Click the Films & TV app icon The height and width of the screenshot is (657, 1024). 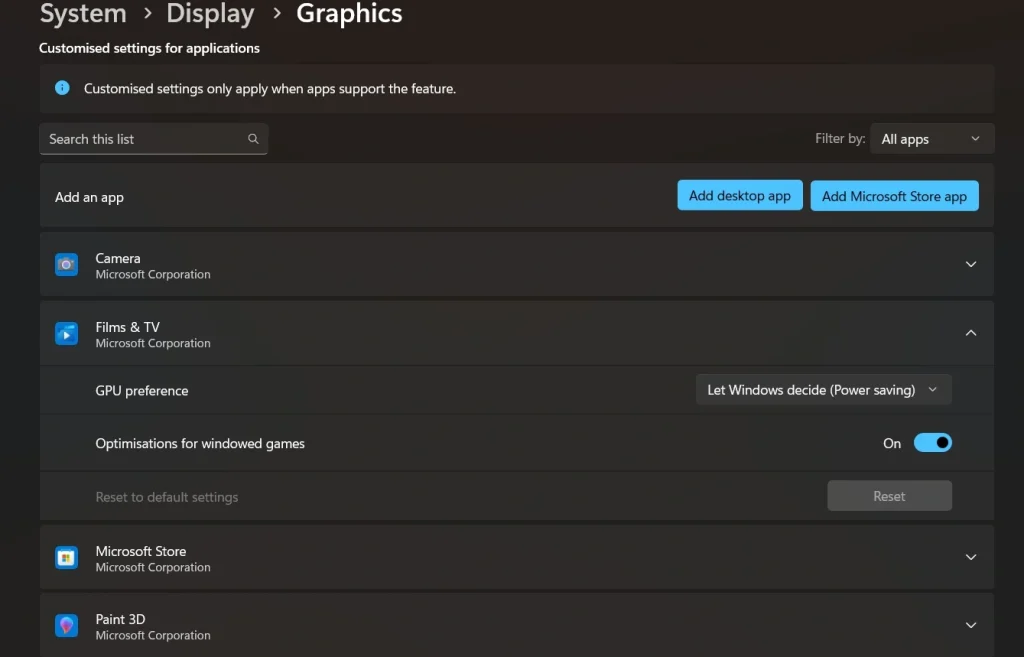66,333
